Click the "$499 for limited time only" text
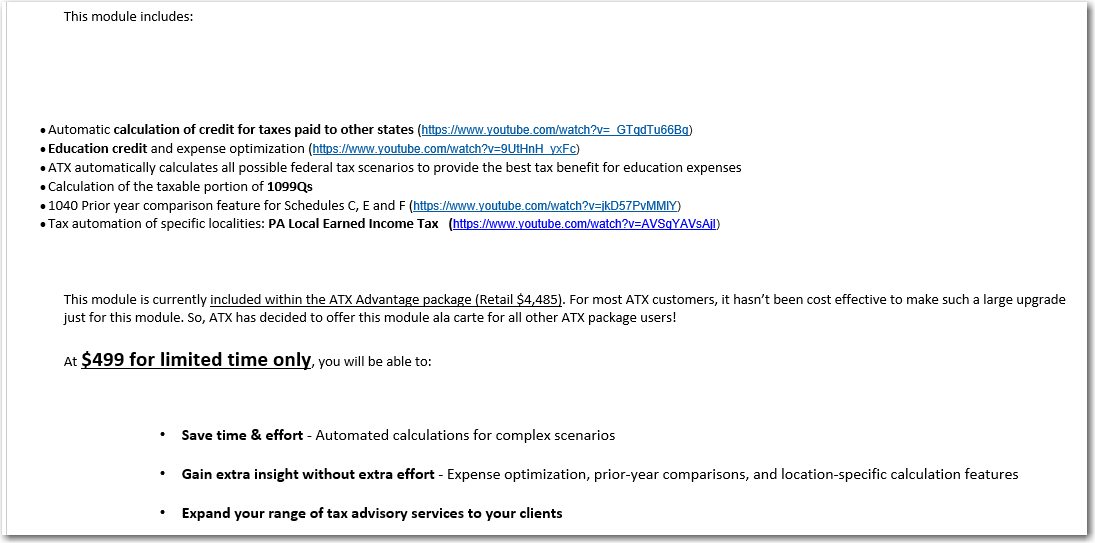 coord(196,360)
